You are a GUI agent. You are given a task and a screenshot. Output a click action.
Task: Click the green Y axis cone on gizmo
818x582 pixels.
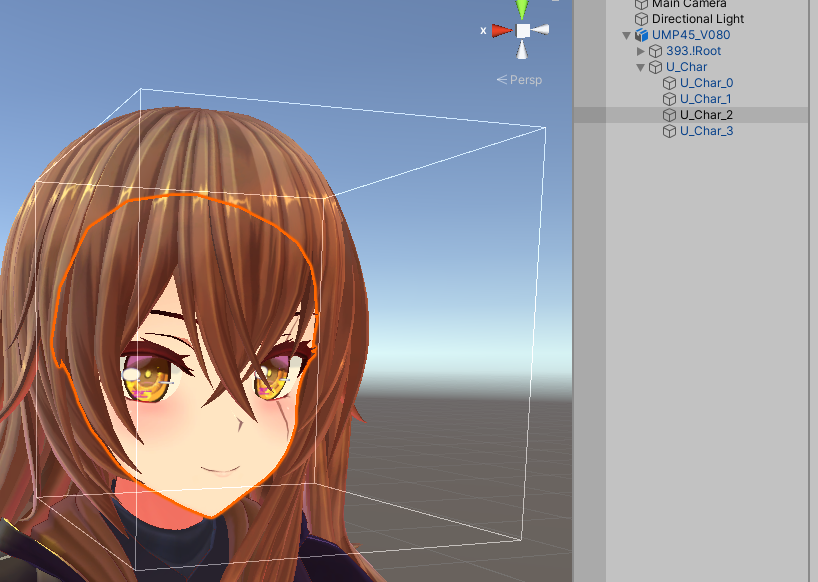522,9
